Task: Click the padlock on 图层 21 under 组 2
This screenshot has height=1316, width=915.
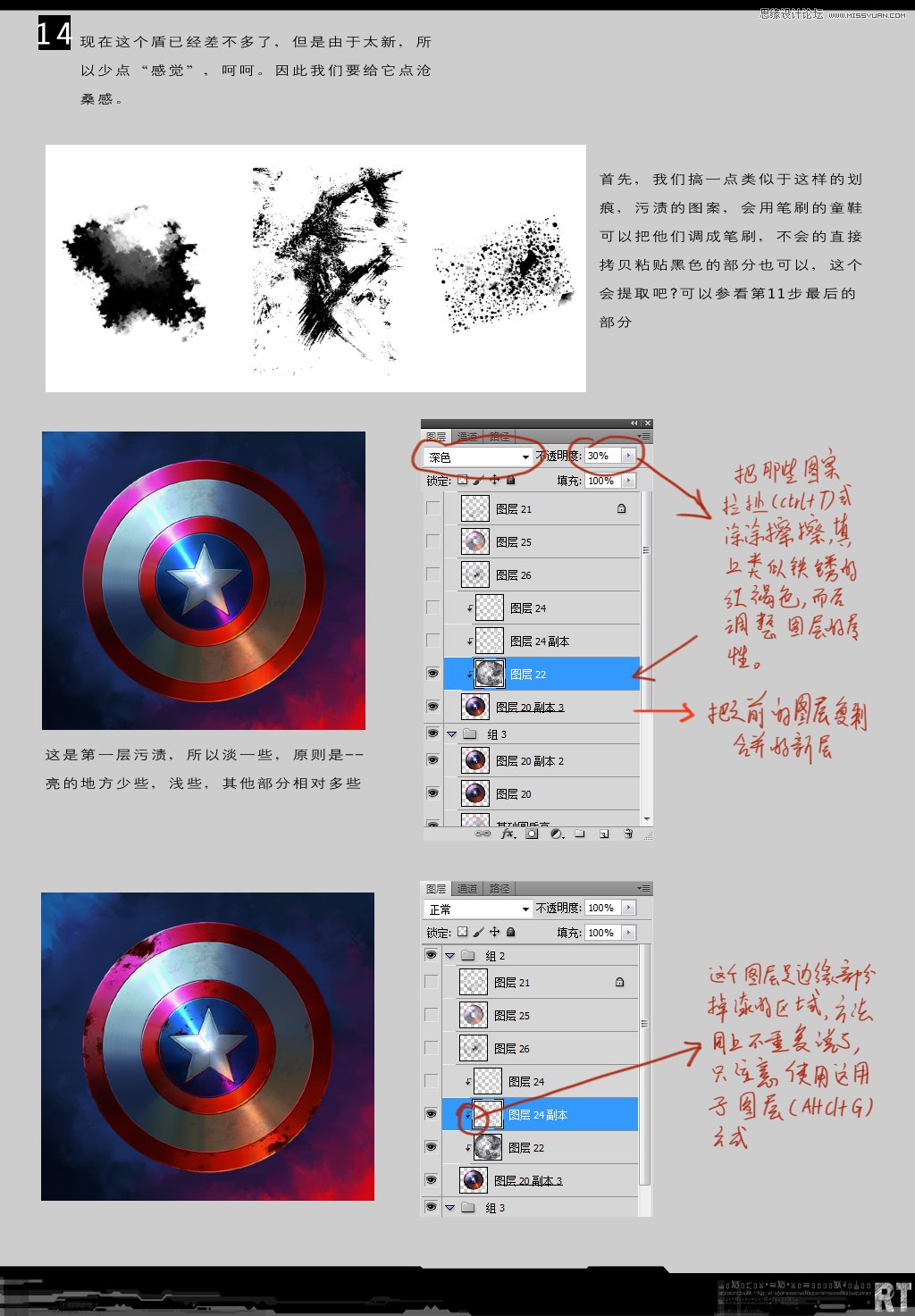Action: click(619, 982)
